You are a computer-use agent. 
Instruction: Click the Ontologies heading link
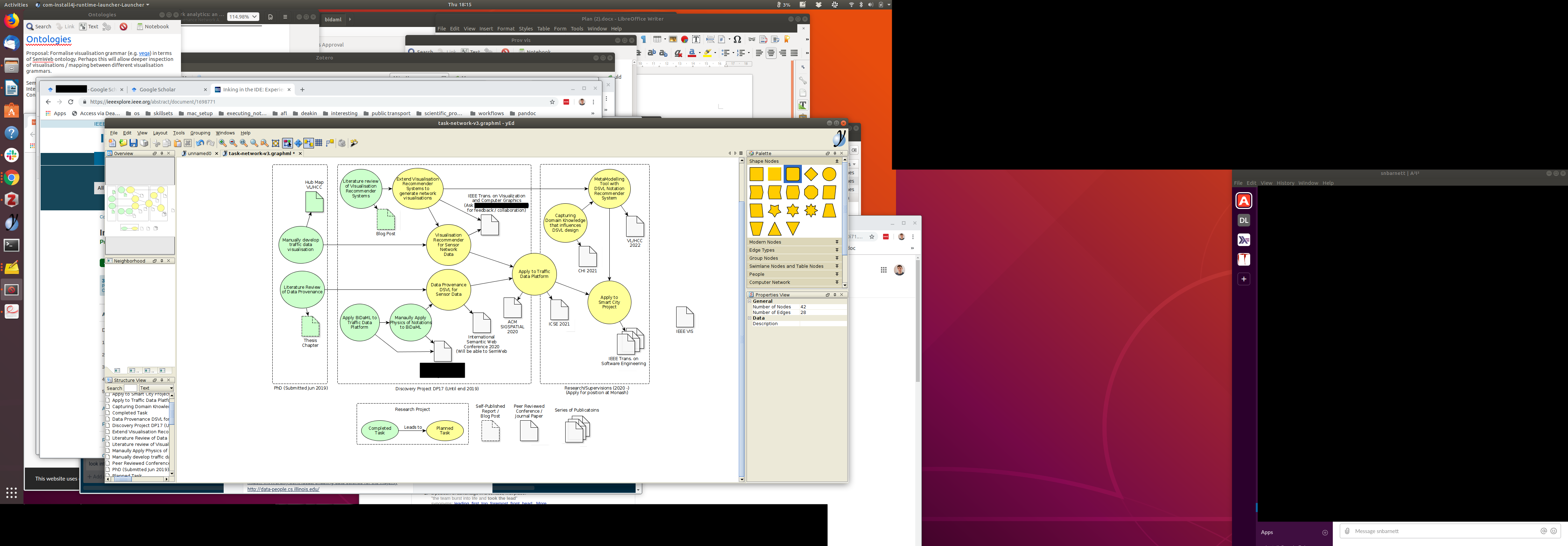[x=49, y=40]
